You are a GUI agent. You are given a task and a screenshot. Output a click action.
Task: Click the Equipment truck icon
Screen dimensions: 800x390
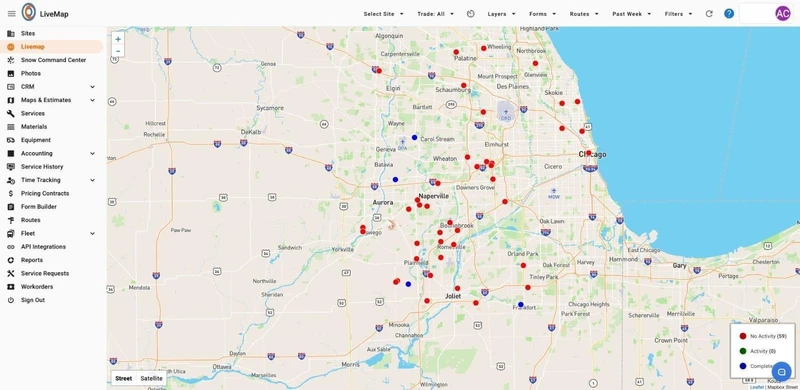coord(11,140)
